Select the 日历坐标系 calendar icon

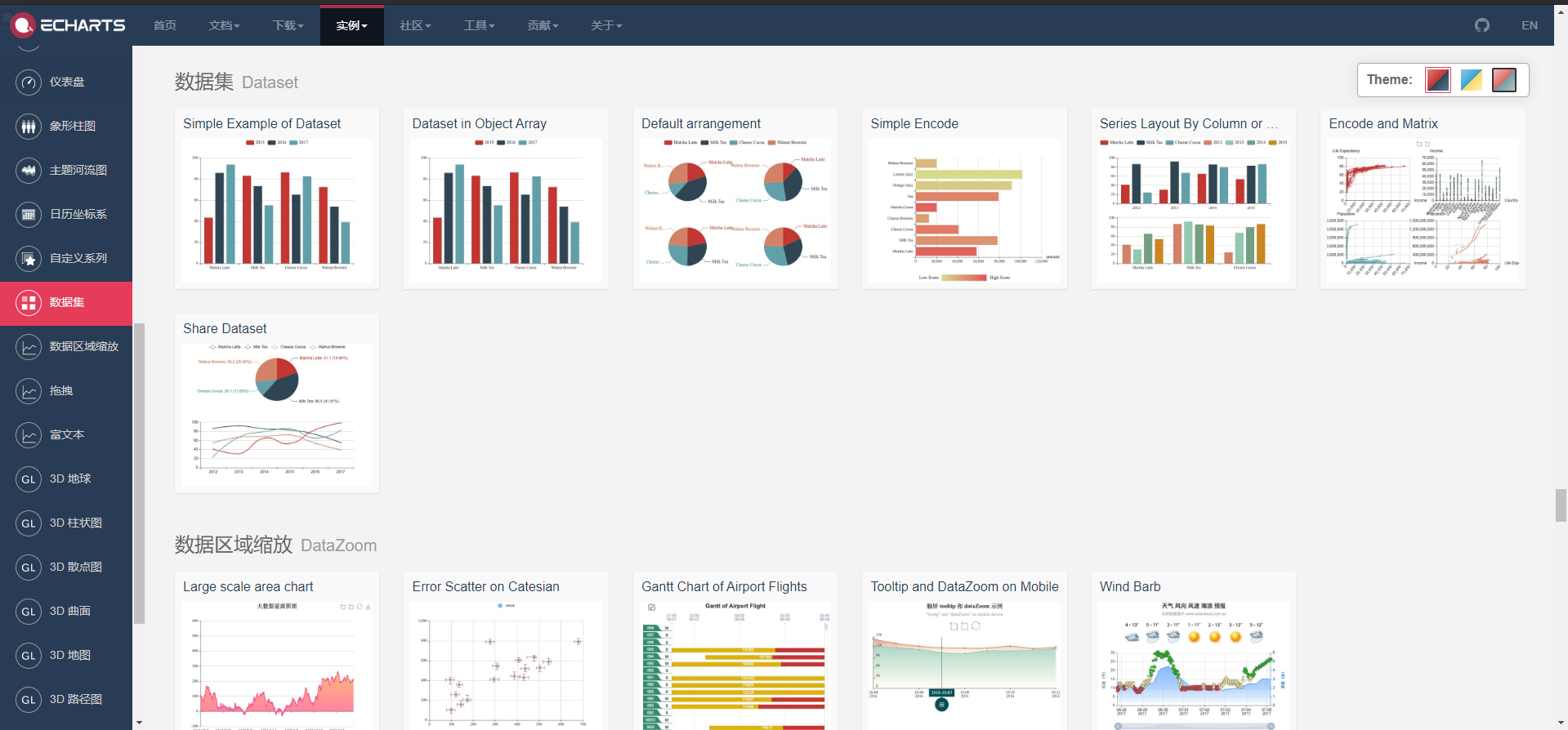coord(29,214)
